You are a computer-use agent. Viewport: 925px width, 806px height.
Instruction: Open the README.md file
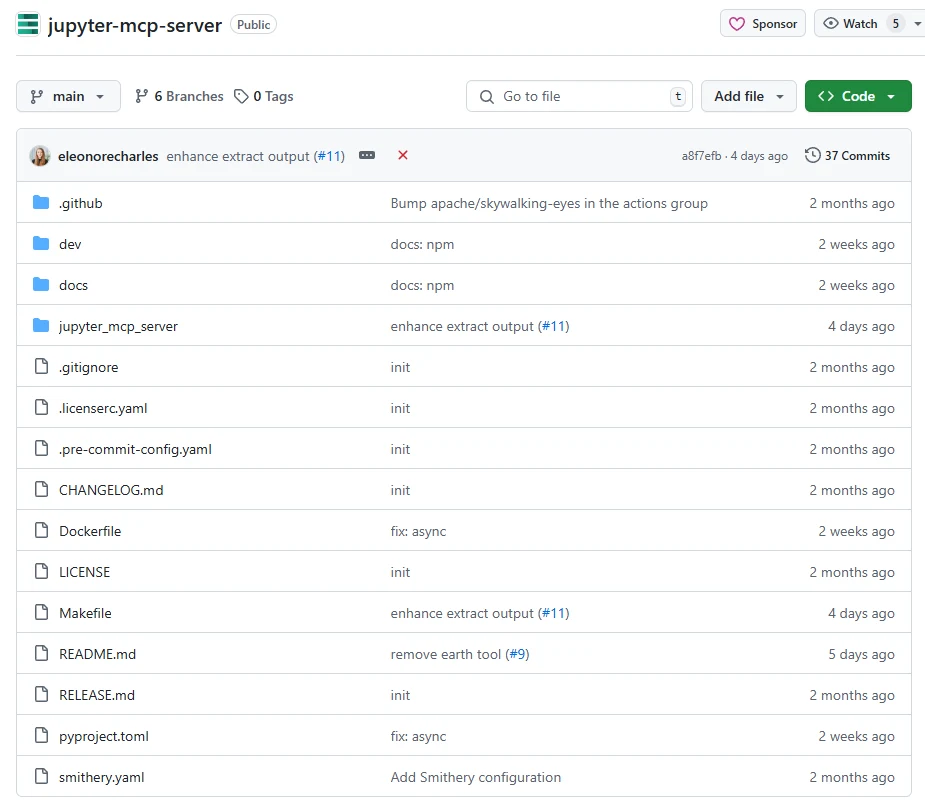pyautogui.click(x=97, y=654)
